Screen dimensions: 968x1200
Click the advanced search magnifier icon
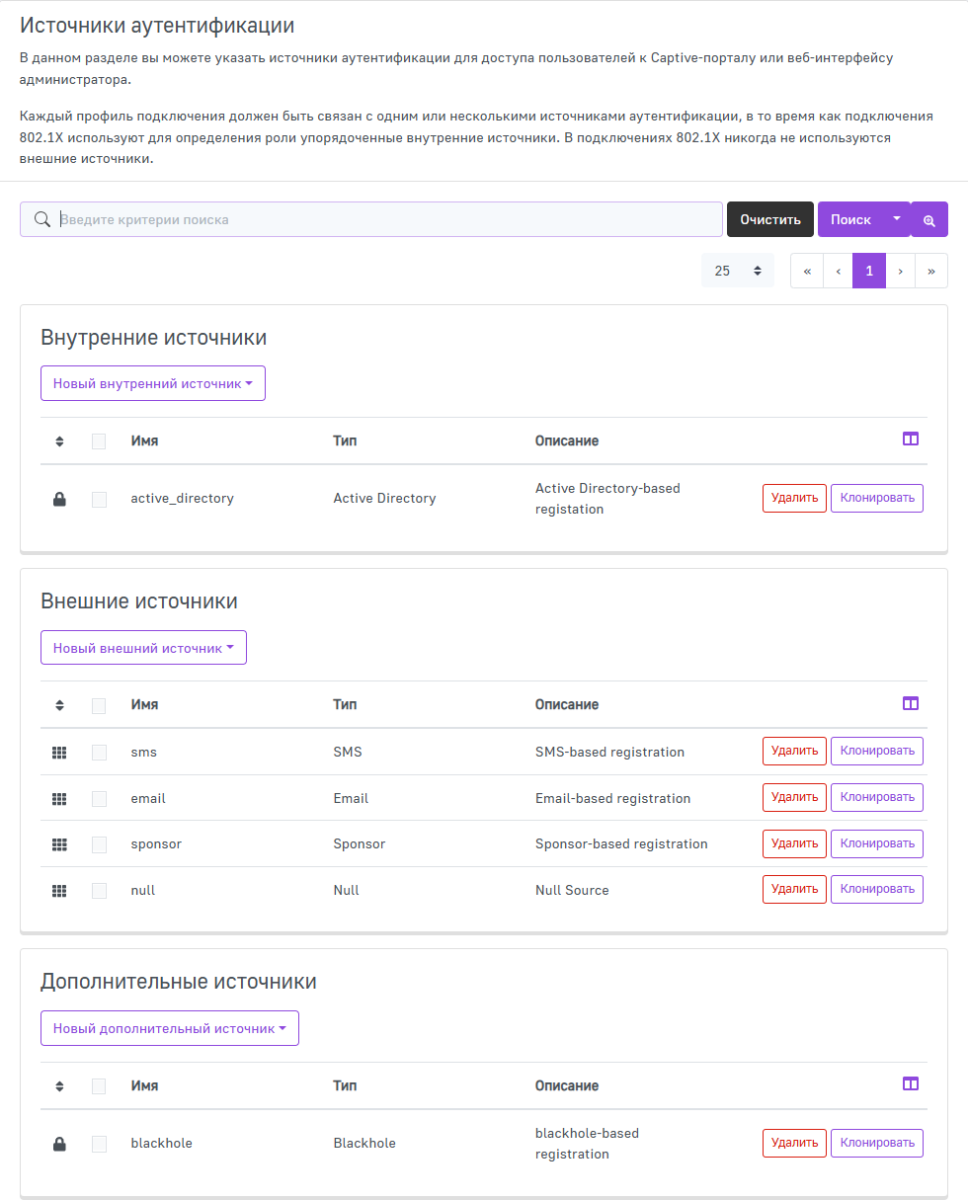(929, 220)
